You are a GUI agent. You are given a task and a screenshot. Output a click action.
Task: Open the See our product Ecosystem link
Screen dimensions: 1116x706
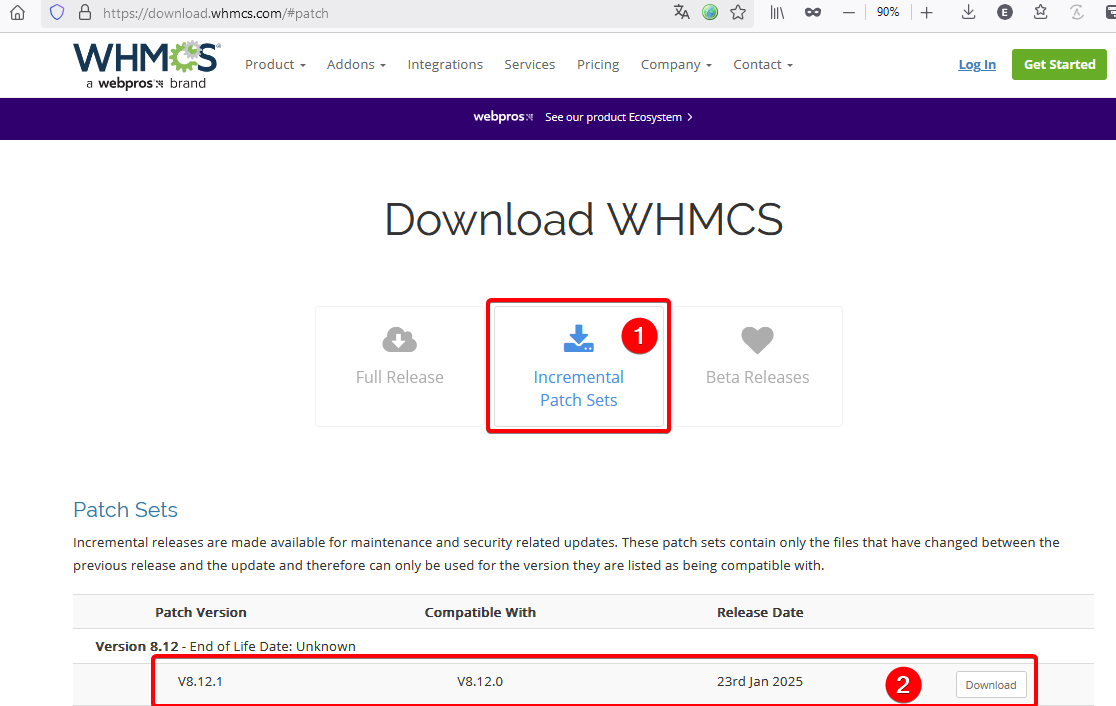coord(618,117)
